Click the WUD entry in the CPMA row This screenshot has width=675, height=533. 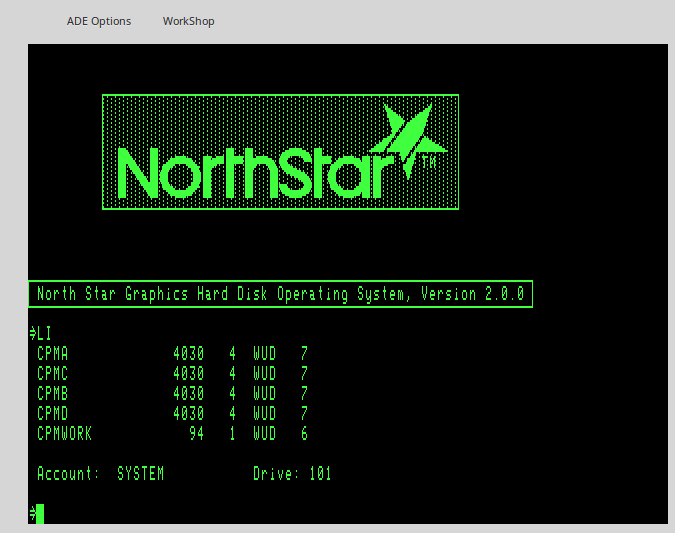tap(264, 353)
